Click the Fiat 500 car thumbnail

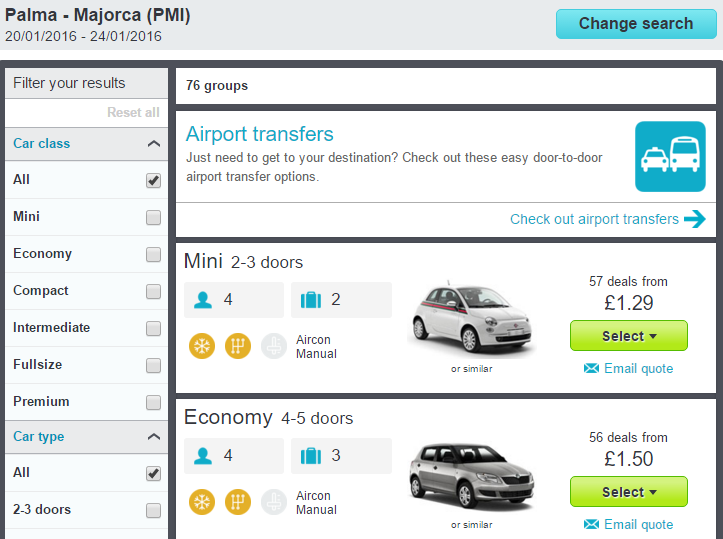(472, 319)
